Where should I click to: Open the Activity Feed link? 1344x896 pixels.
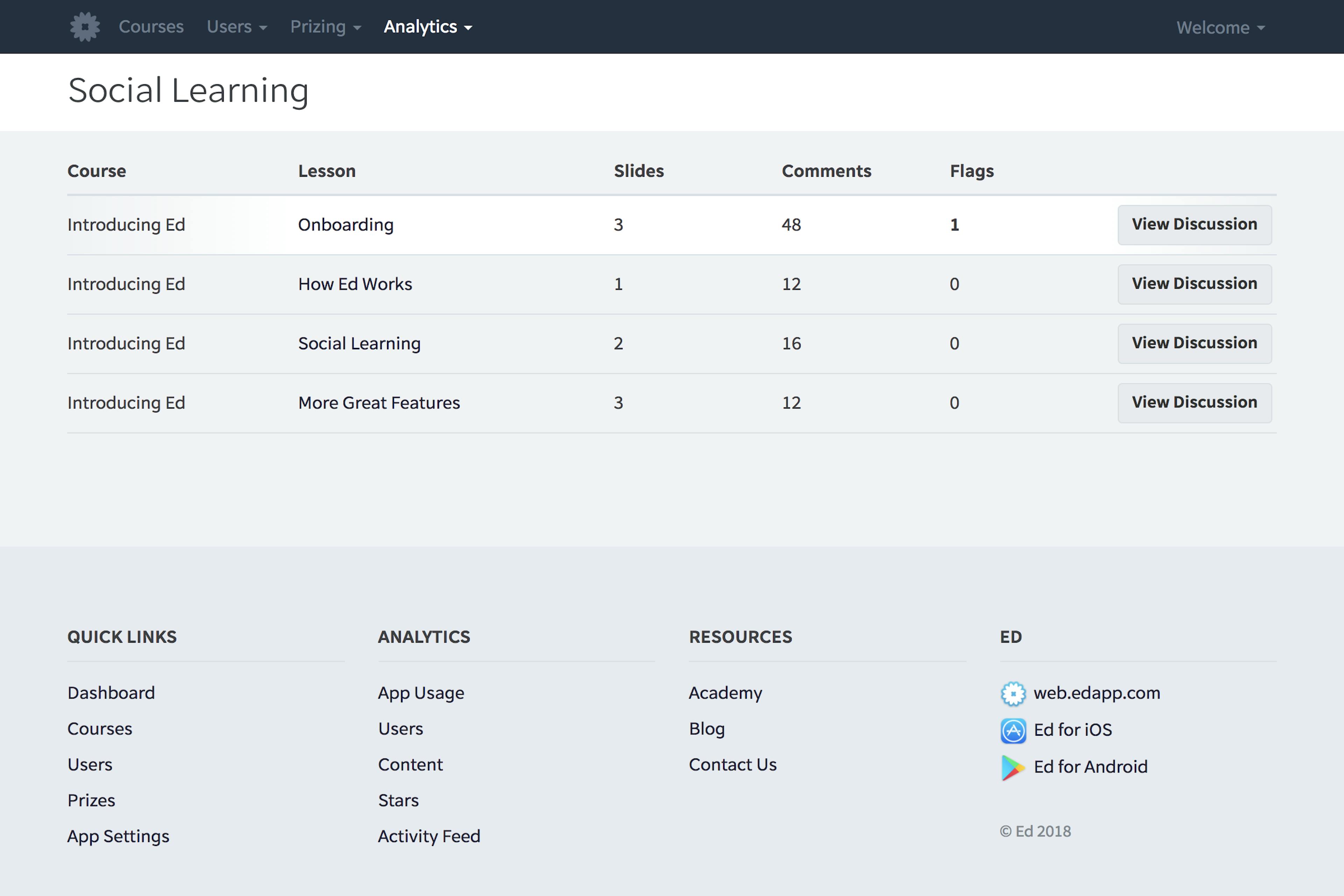pos(429,836)
